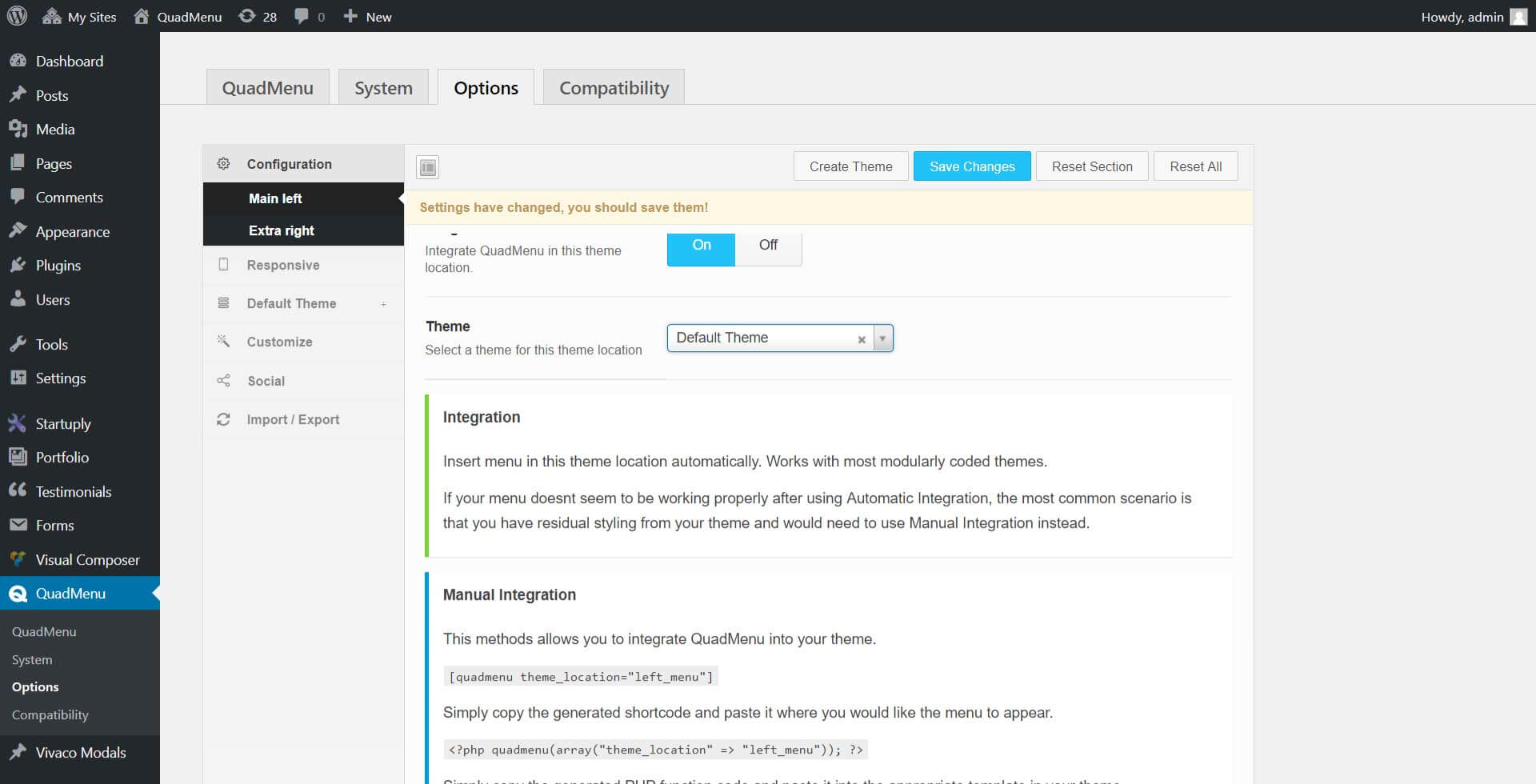The image size is (1536, 784).
Task: Click the Reset All button
Action: tap(1195, 166)
